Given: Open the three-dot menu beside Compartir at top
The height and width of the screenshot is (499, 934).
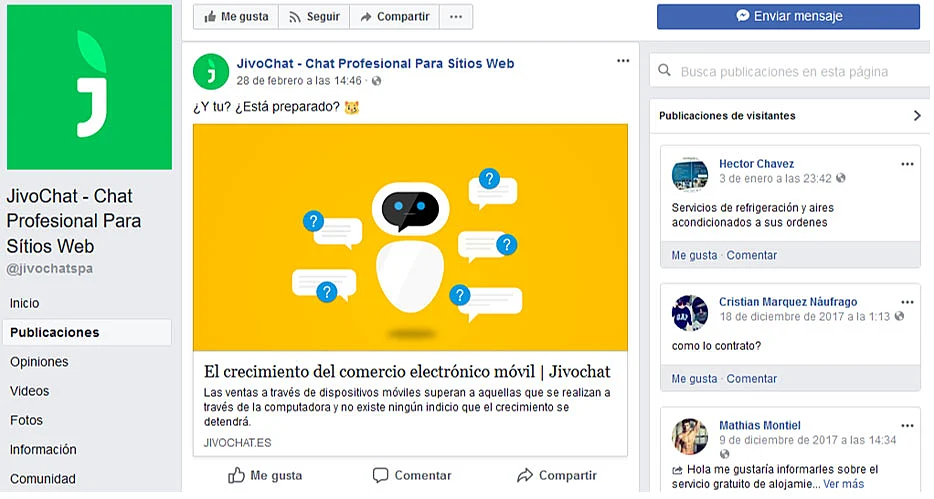Looking at the screenshot, I should pyautogui.click(x=456, y=17).
